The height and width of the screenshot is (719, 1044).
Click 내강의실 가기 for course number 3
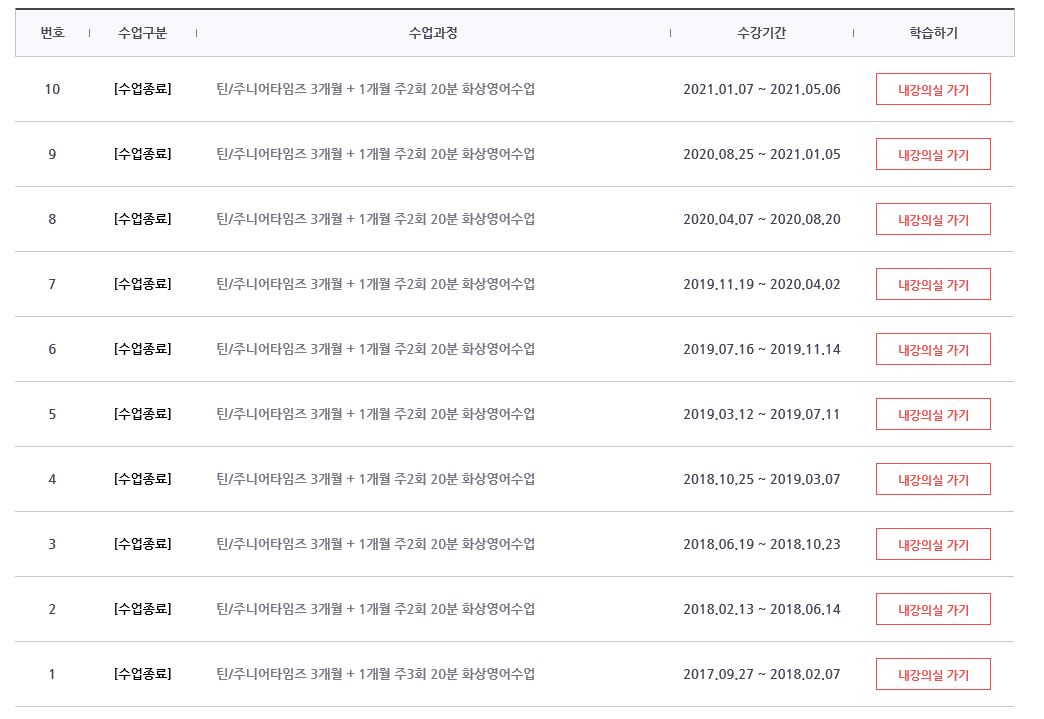pyautogui.click(x=933, y=544)
